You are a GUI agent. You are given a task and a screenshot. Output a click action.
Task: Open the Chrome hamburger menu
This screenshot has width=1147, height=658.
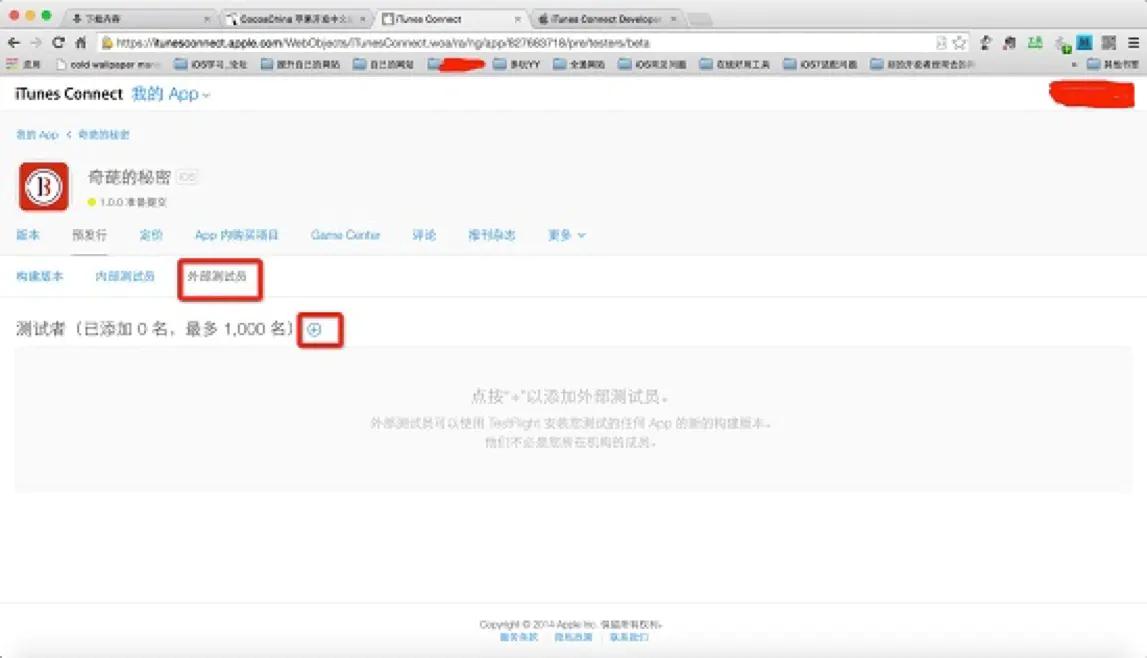(1133, 43)
